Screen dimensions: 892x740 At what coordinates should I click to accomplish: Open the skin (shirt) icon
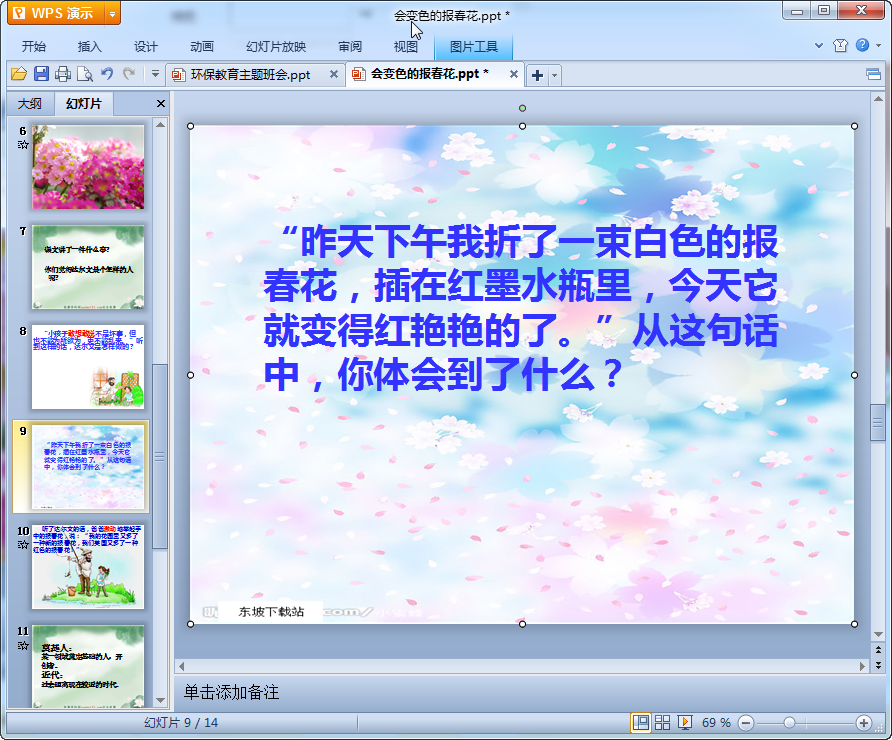tap(840, 46)
